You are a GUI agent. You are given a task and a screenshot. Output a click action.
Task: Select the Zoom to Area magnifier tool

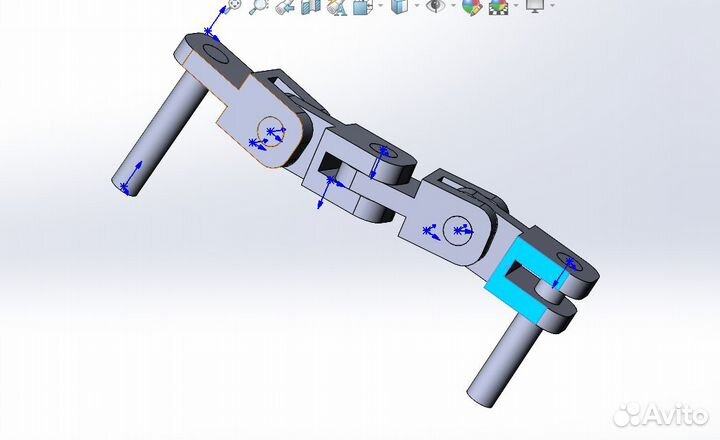click(x=259, y=6)
